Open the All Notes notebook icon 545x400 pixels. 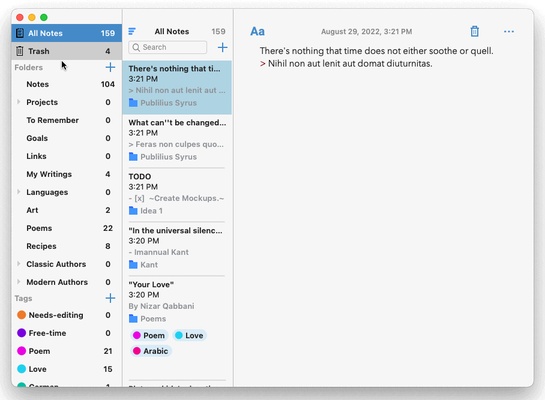click(x=20, y=33)
